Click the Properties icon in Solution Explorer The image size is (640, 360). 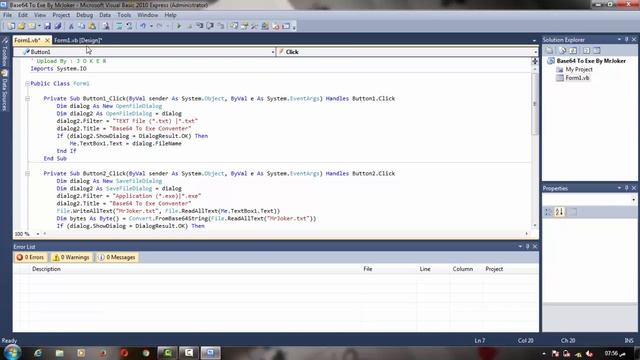pyautogui.click(x=549, y=50)
